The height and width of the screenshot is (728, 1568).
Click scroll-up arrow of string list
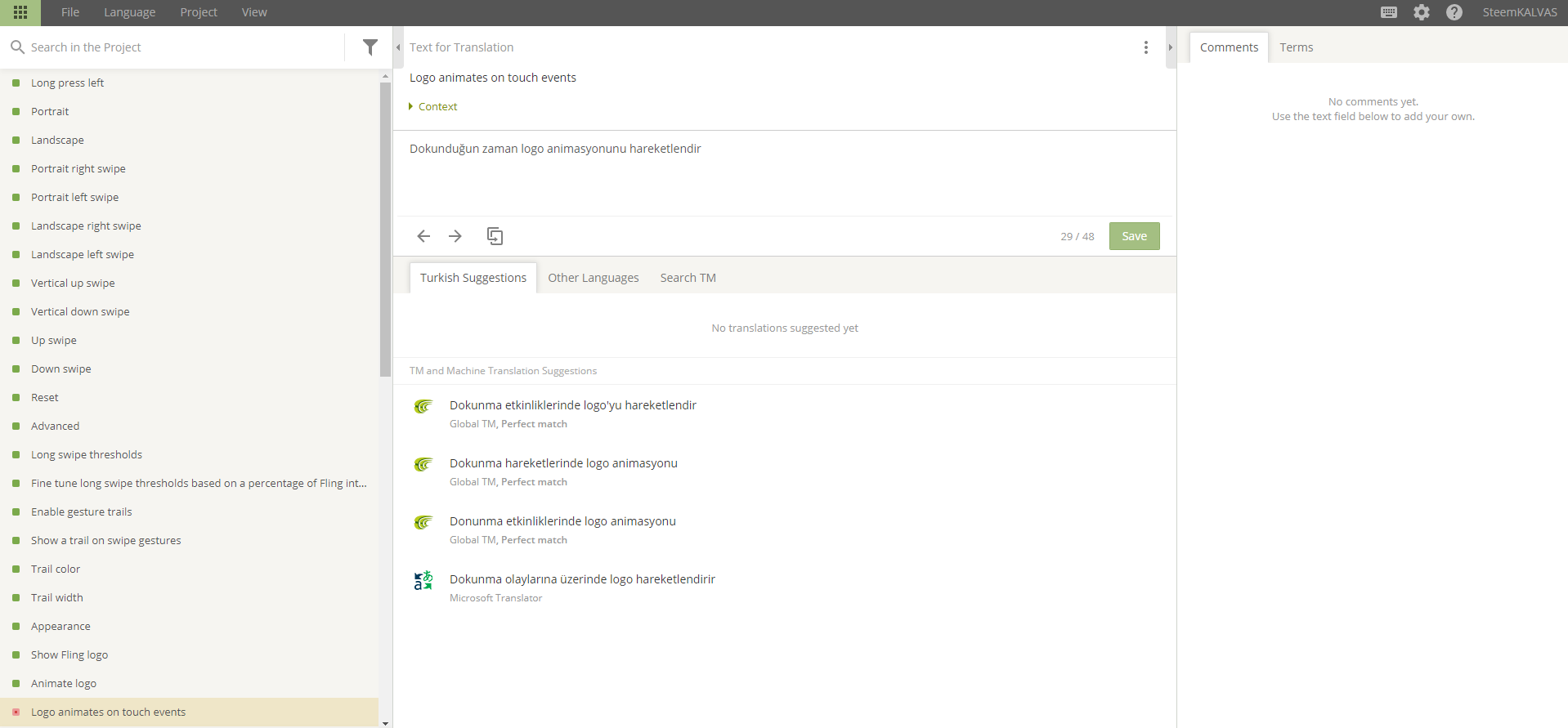pos(386,76)
